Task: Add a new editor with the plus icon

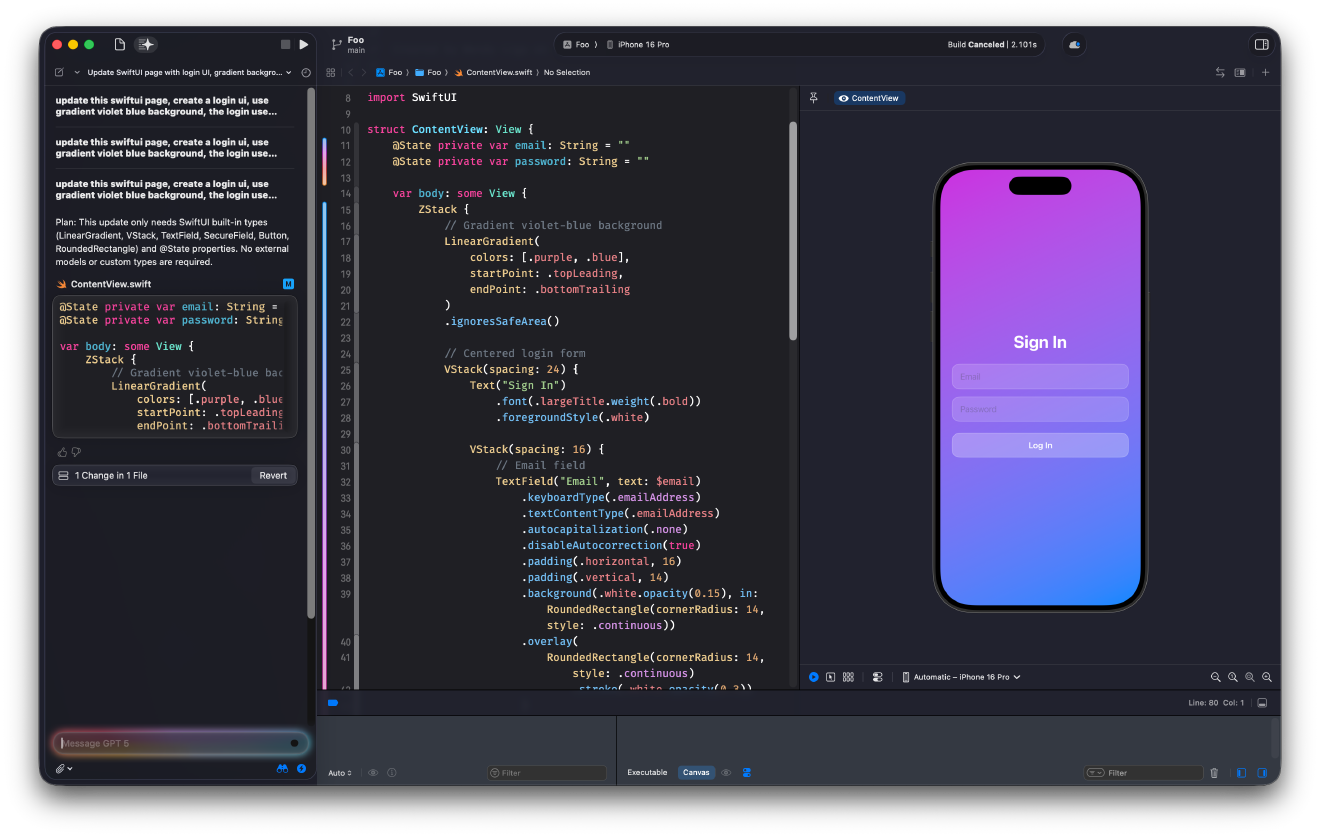Action: coord(1265,72)
